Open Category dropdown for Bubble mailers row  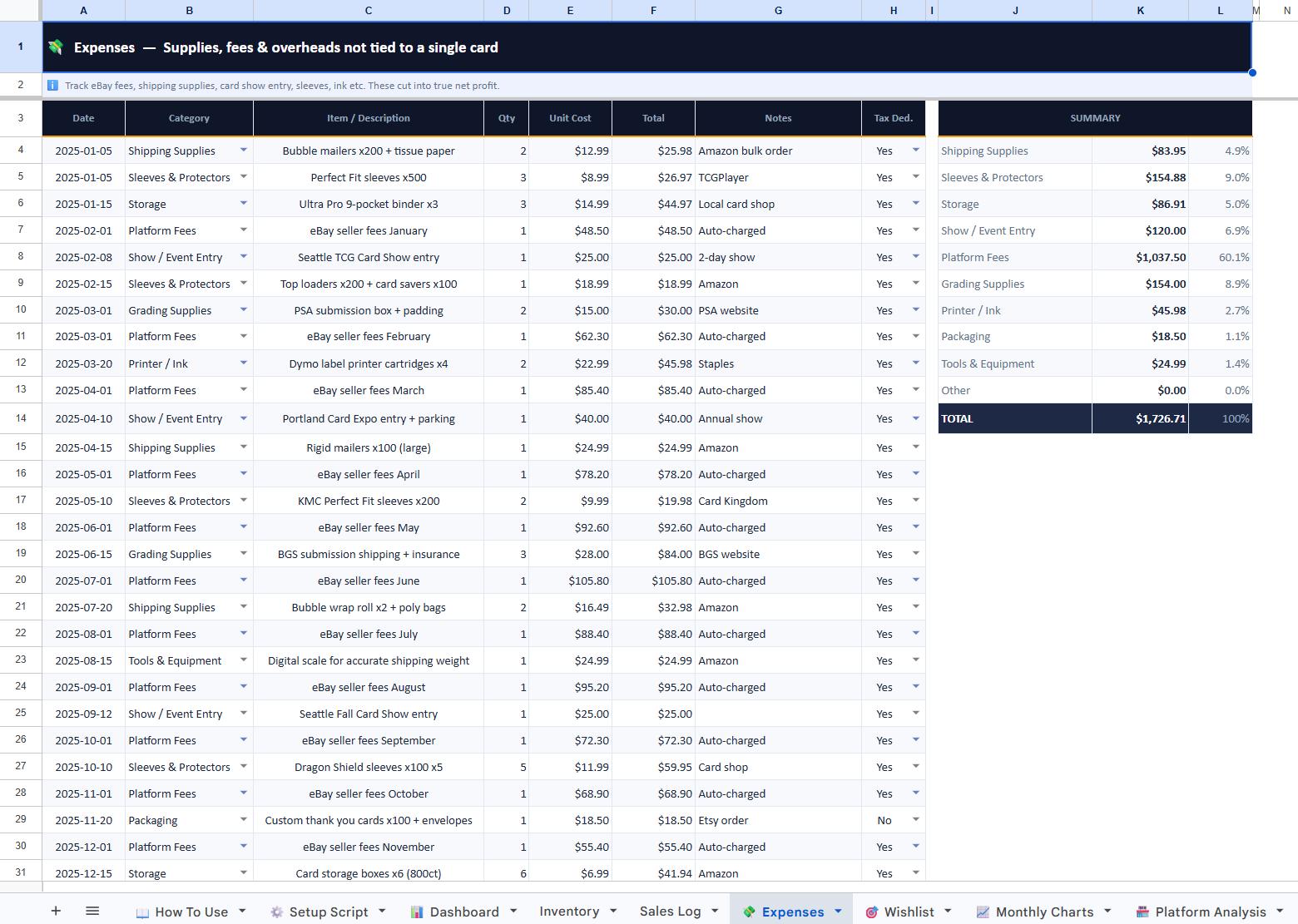click(x=244, y=150)
